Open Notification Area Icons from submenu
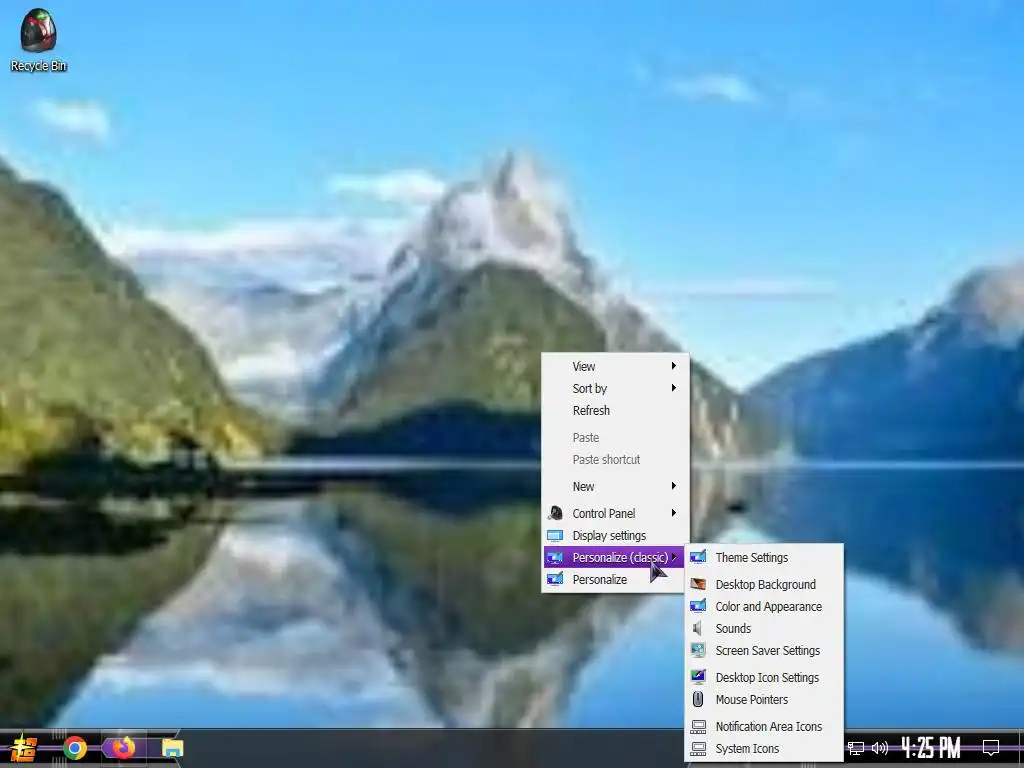The width and height of the screenshot is (1024, 768). pos(763,726)
